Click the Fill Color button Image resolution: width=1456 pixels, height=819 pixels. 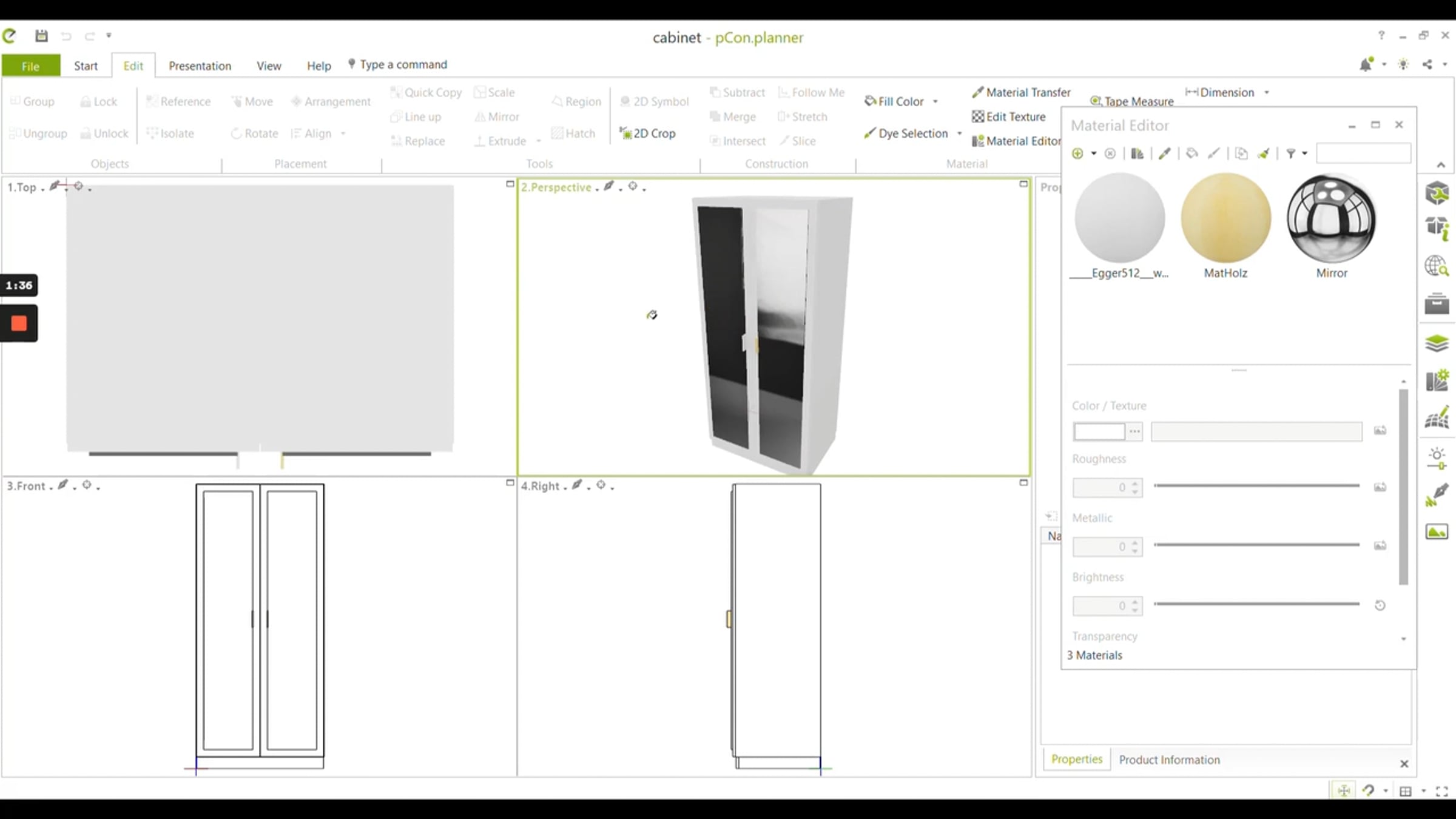[x=894, y=101]
